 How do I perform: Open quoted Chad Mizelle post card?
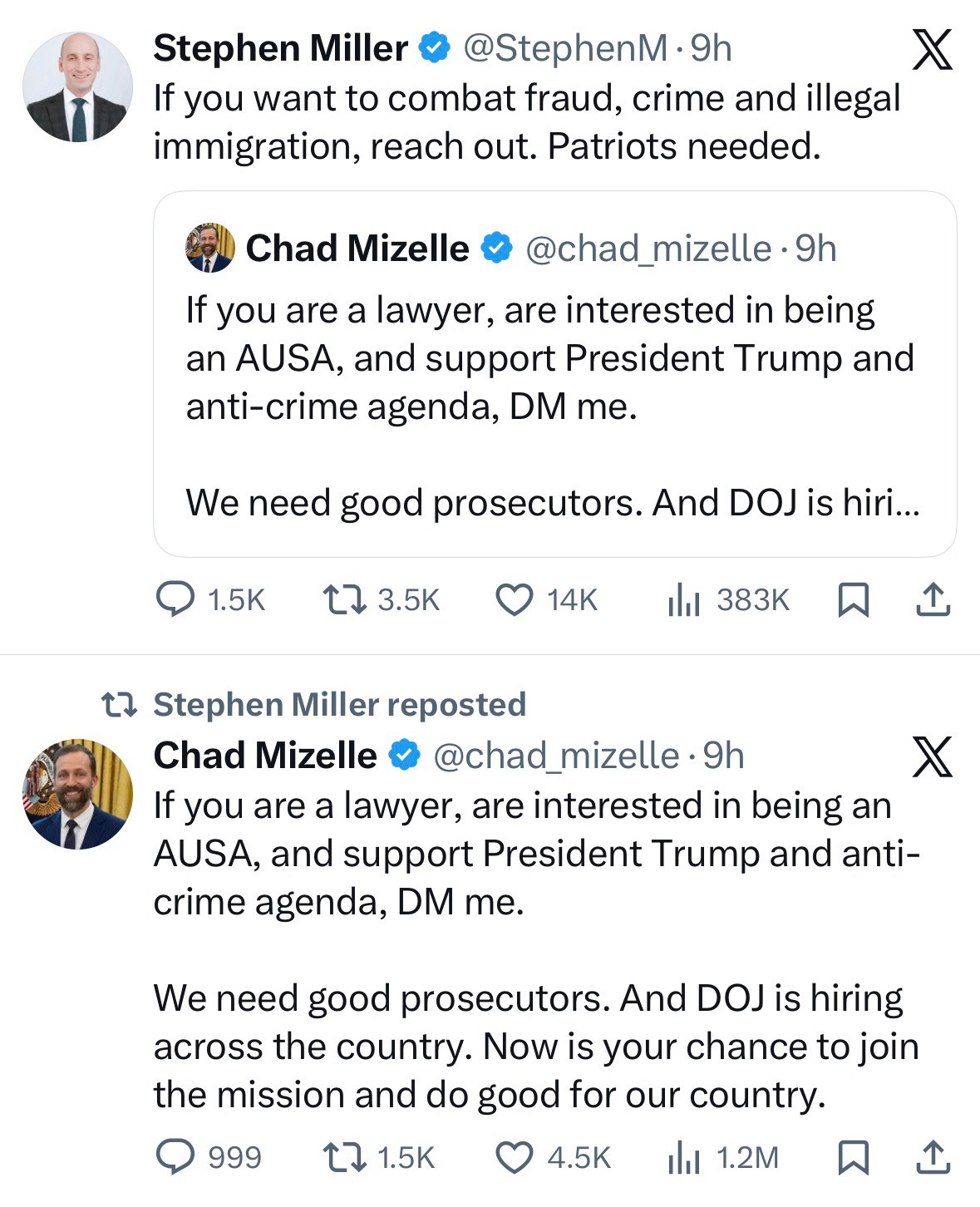tap(554, 374)
